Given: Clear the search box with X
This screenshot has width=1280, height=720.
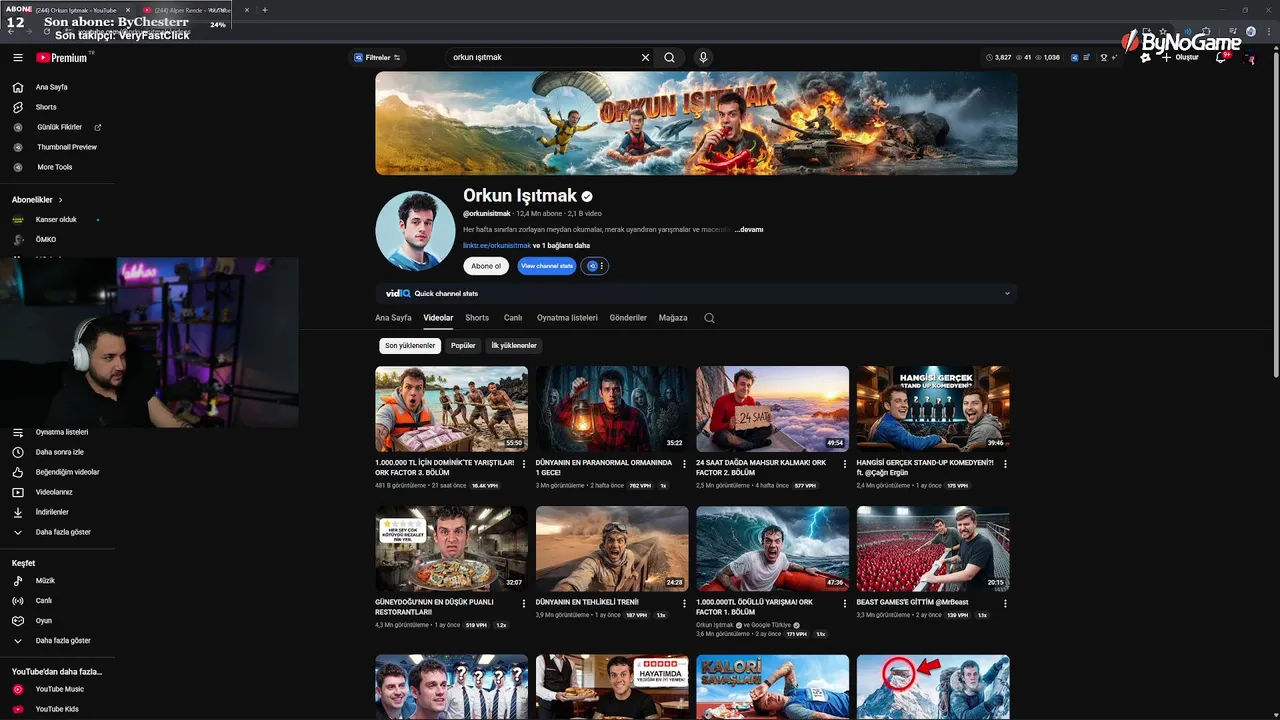Looking at the screenshot, I should pyautogui.click(x=645, y=58).
